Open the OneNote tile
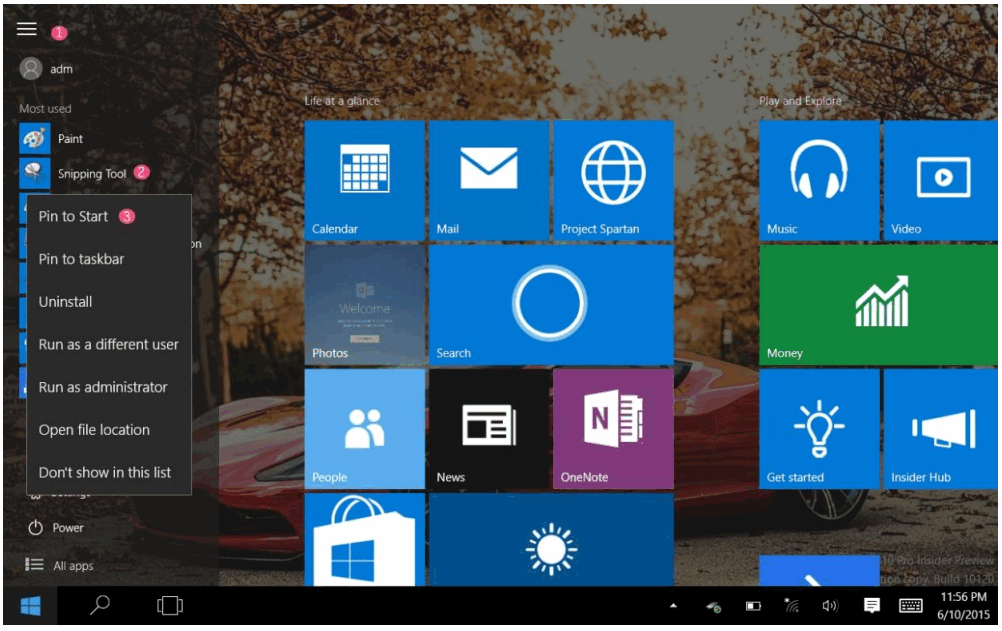 click(613, 428)
